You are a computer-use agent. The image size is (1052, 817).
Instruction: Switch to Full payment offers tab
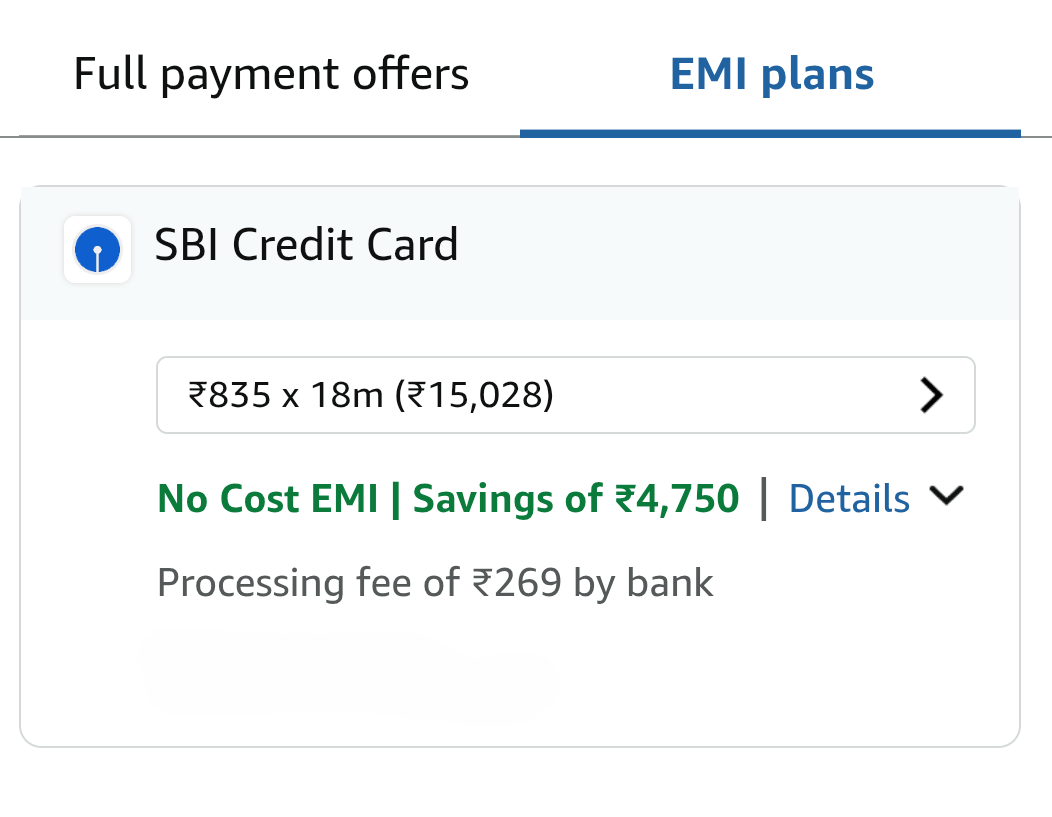click(270, 74)
